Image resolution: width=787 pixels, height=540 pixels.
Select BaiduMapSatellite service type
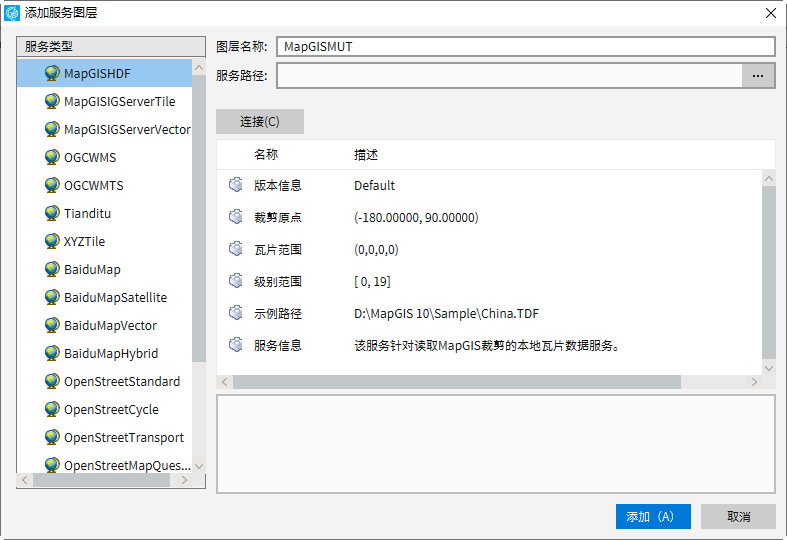104,298
